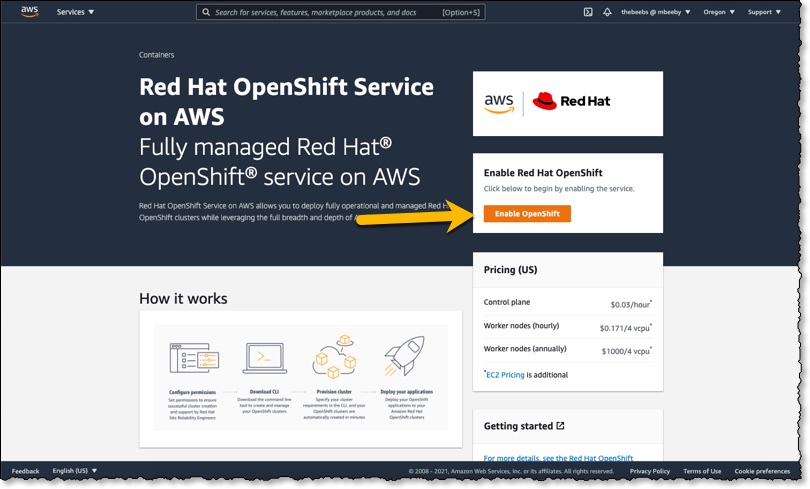Viewport: 810px width, 489px height.
Task: Open the Oregon region selector
Action: click(x=719, y=12)
